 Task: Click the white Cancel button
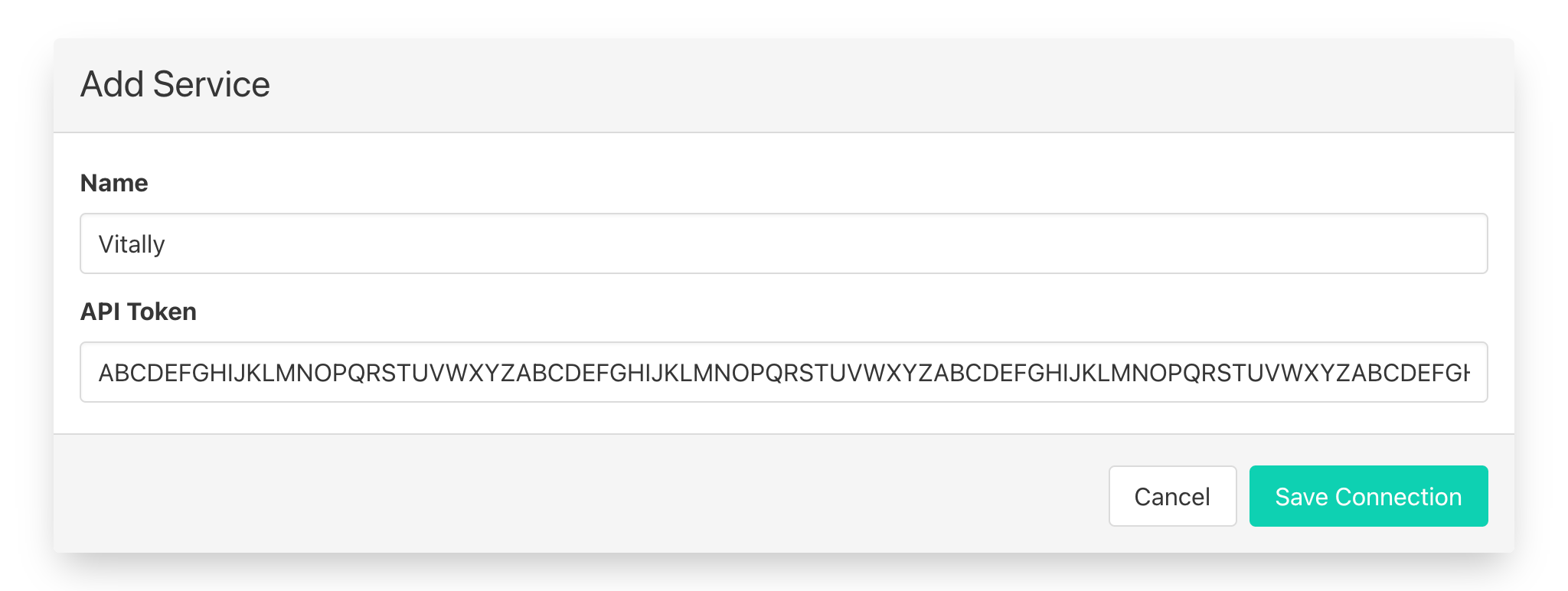[x=1172, y=496]
